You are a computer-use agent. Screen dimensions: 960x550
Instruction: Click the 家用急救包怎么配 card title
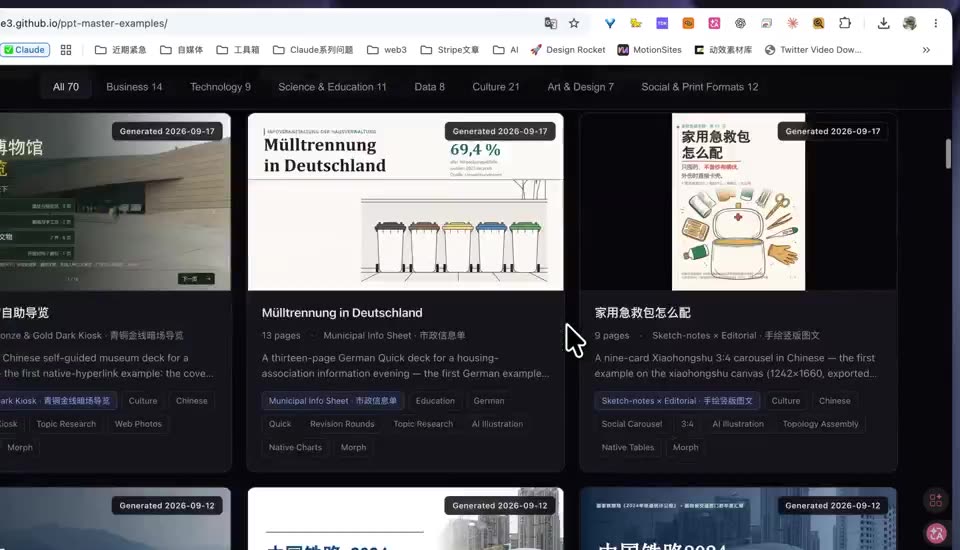click(642, 313)
